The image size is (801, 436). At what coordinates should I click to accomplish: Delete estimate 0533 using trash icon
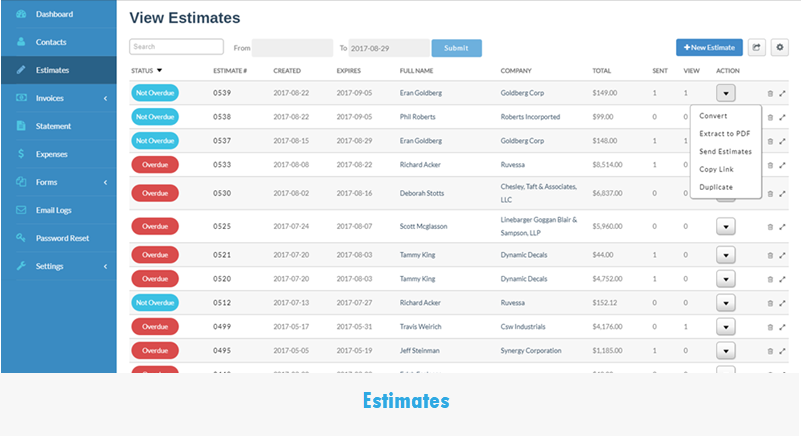coord(770,166)
